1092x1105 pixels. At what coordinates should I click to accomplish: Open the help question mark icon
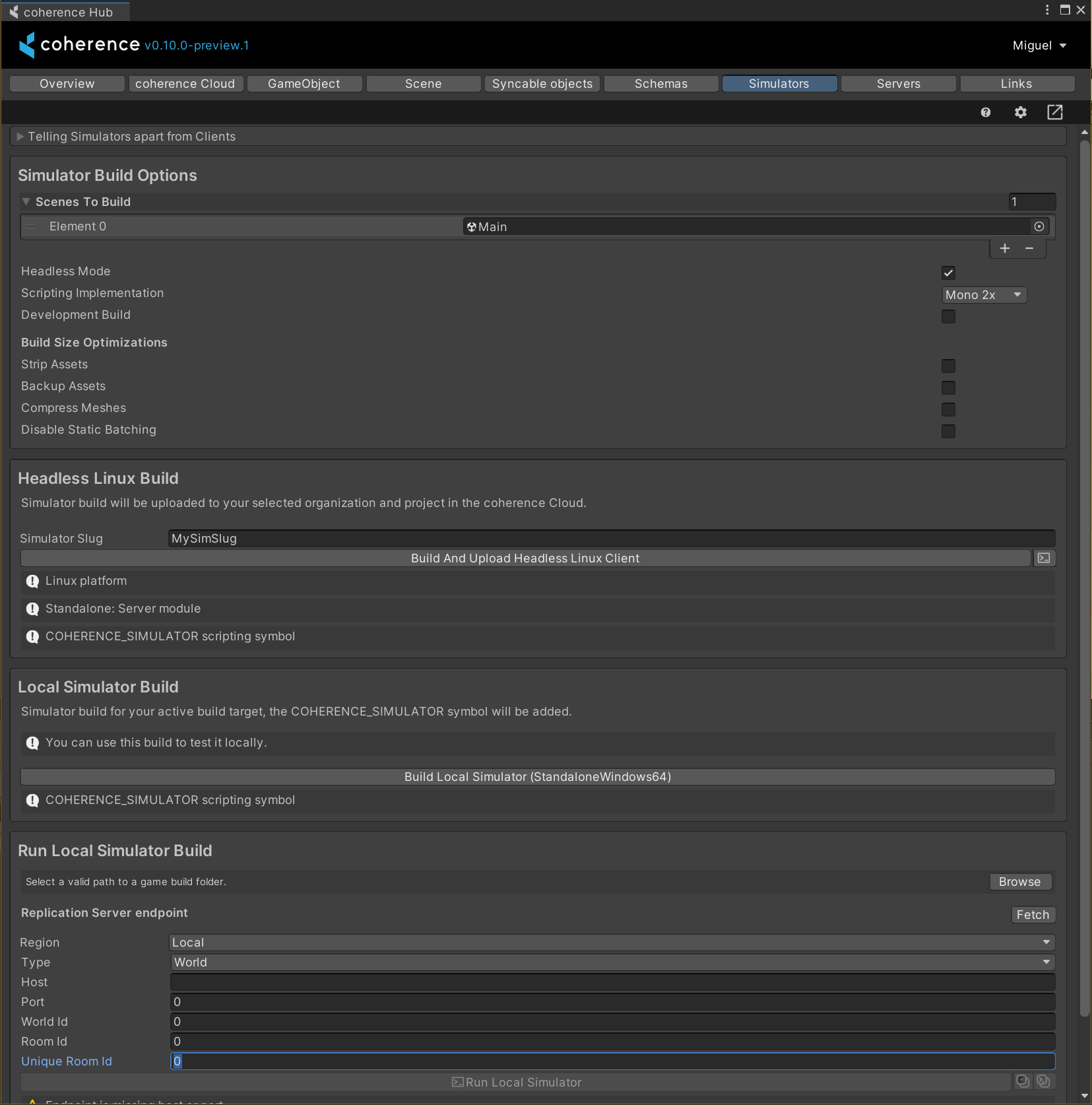coord(986,112)
